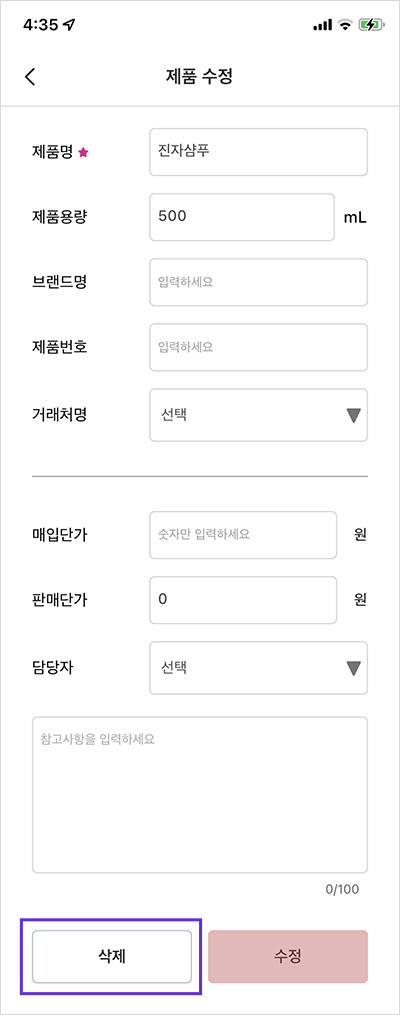
Task: Tap the 제품 수정 page title
Action: point(200,76)
